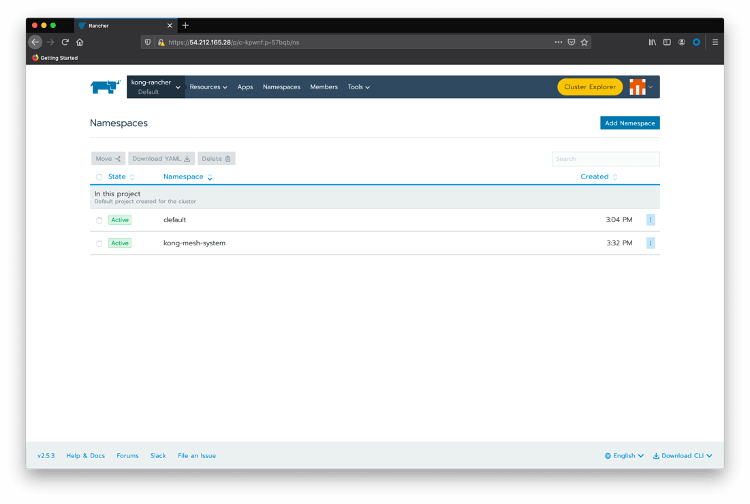750x504 pixels.
Task: Expand the kong-rancher cluster selector
Action: point(155,87)
